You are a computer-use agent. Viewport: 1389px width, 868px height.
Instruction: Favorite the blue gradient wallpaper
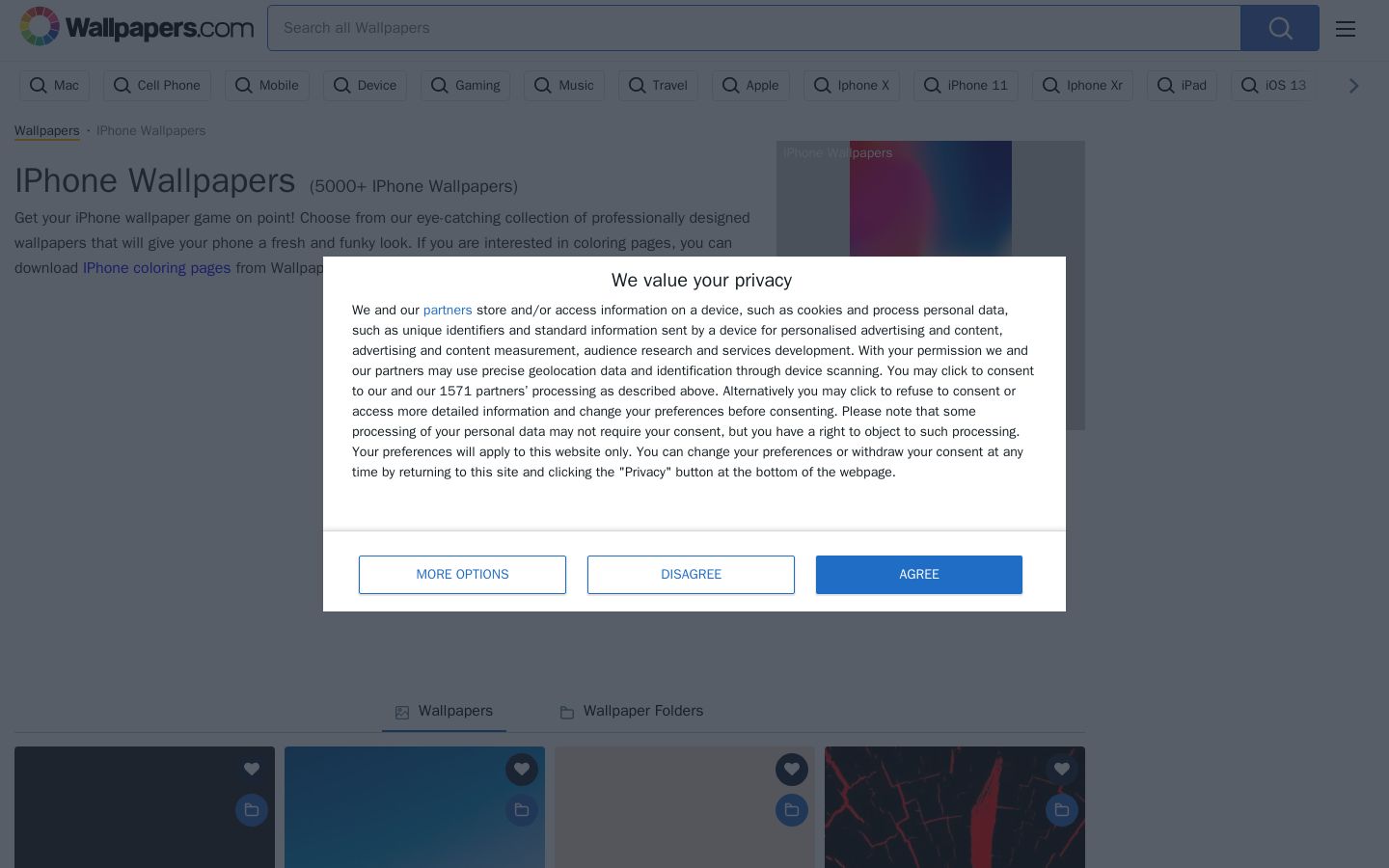pyautogui.click(x=522, y=769)
